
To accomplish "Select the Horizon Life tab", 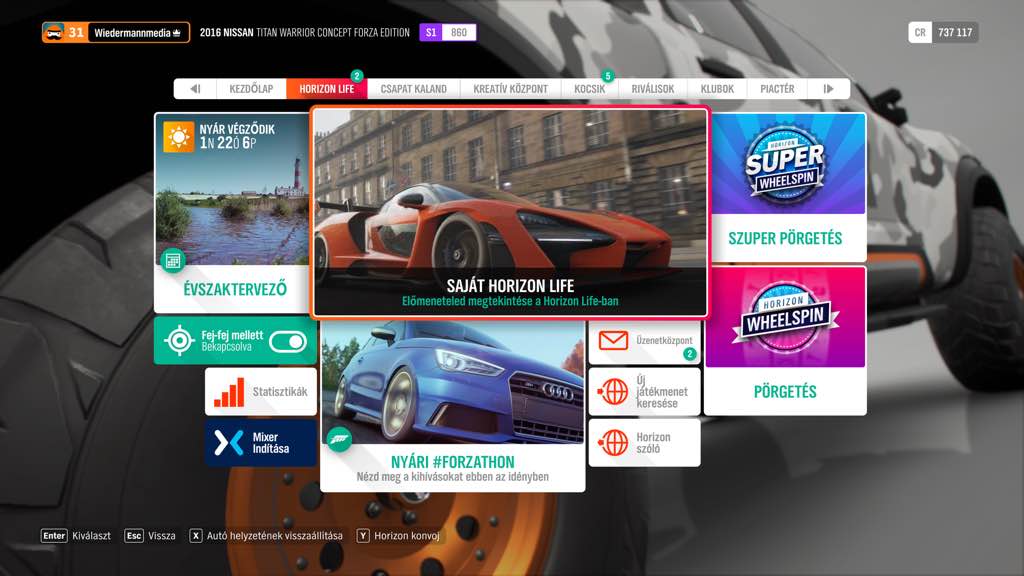I will (x=327, y=89).
